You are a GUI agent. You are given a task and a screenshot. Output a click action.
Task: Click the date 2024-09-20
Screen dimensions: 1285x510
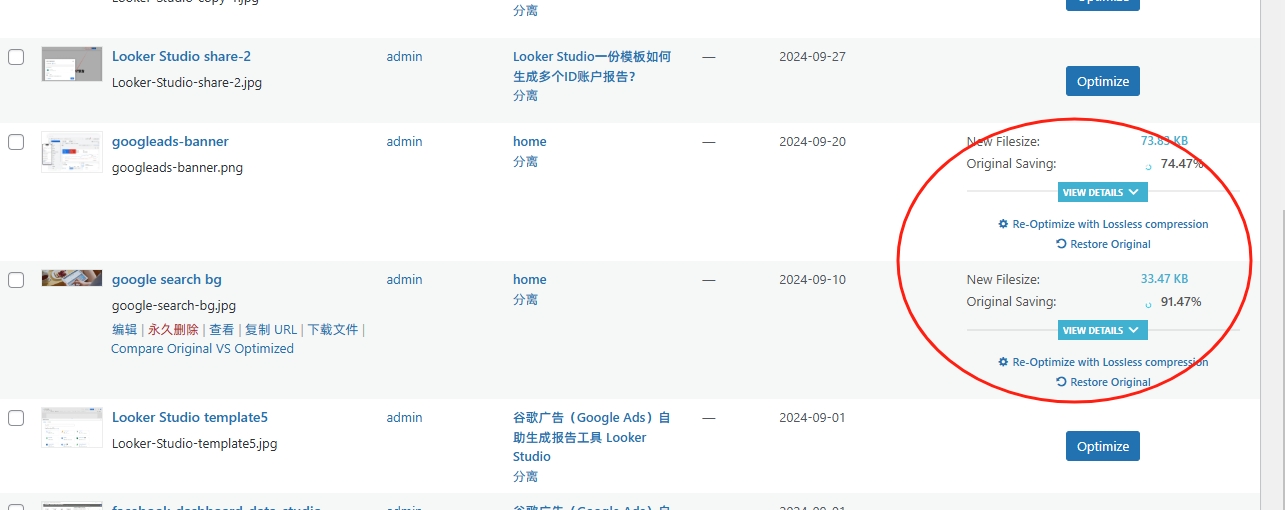pos(812,142)
